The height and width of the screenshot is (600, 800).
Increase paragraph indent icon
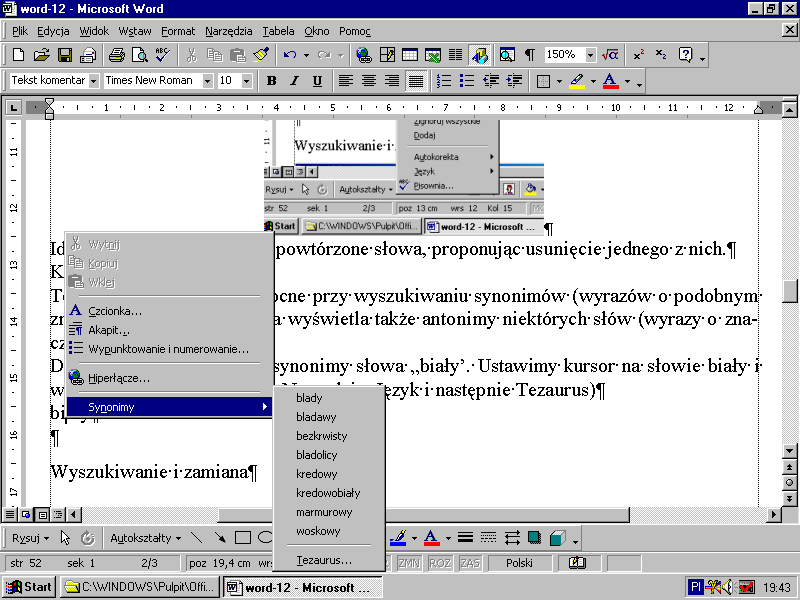click(x=514, y=81)
